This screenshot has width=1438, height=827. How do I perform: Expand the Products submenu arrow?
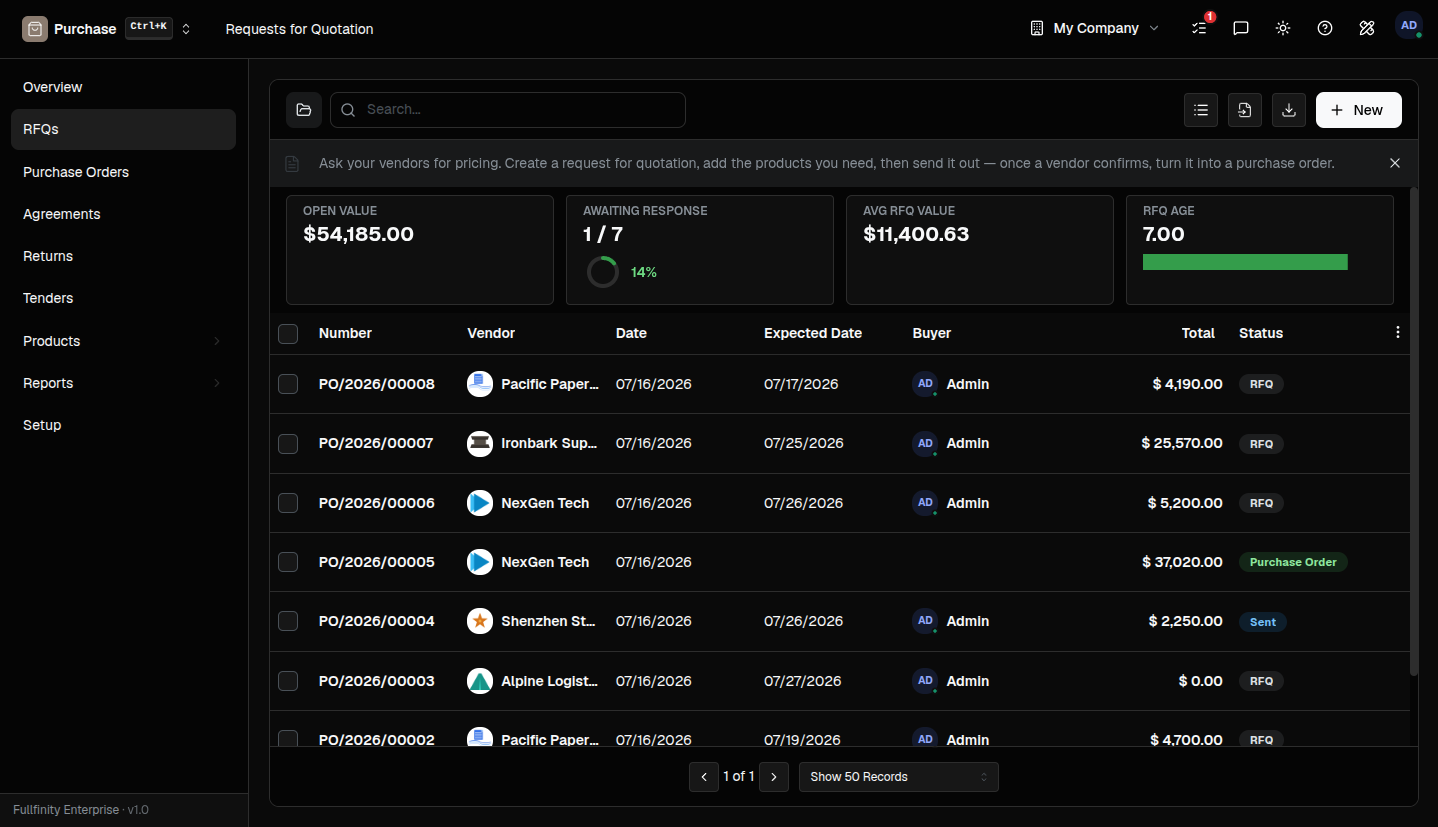[217, 341]
